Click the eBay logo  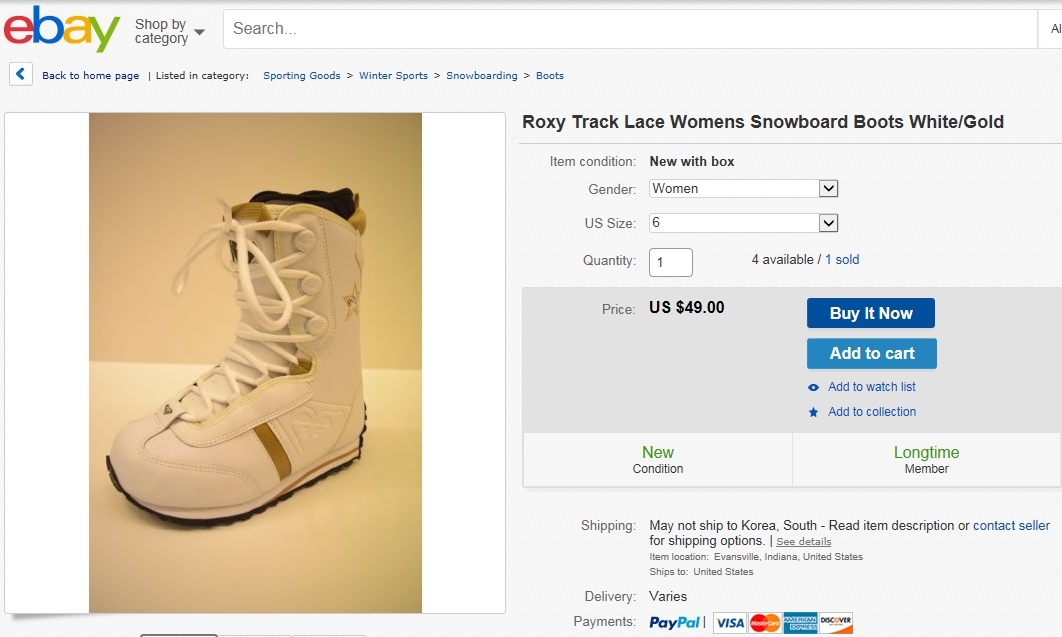point(62,29)
